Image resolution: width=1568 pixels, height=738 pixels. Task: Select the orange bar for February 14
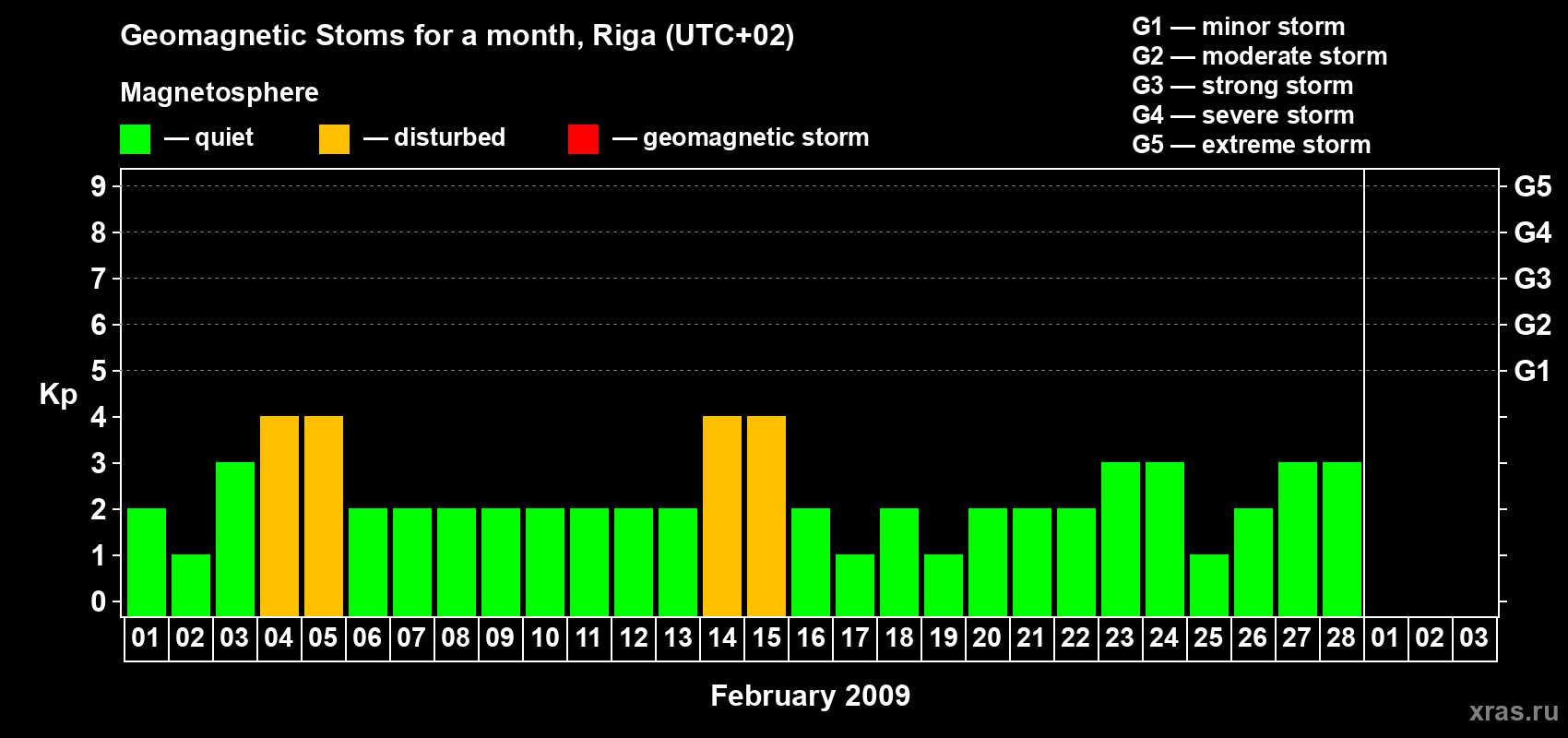pyautogui.click(x=722, y=516)
